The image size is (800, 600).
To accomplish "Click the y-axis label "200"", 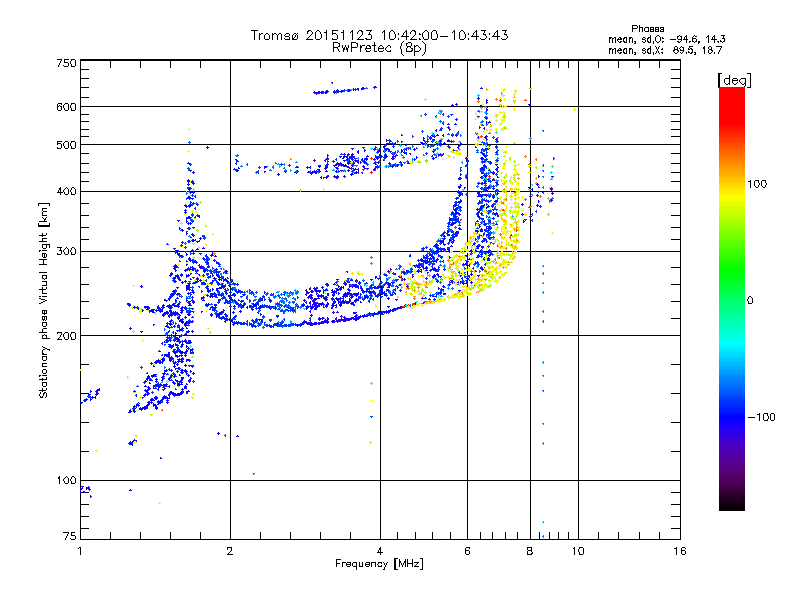I will click(x=66, y=336).
